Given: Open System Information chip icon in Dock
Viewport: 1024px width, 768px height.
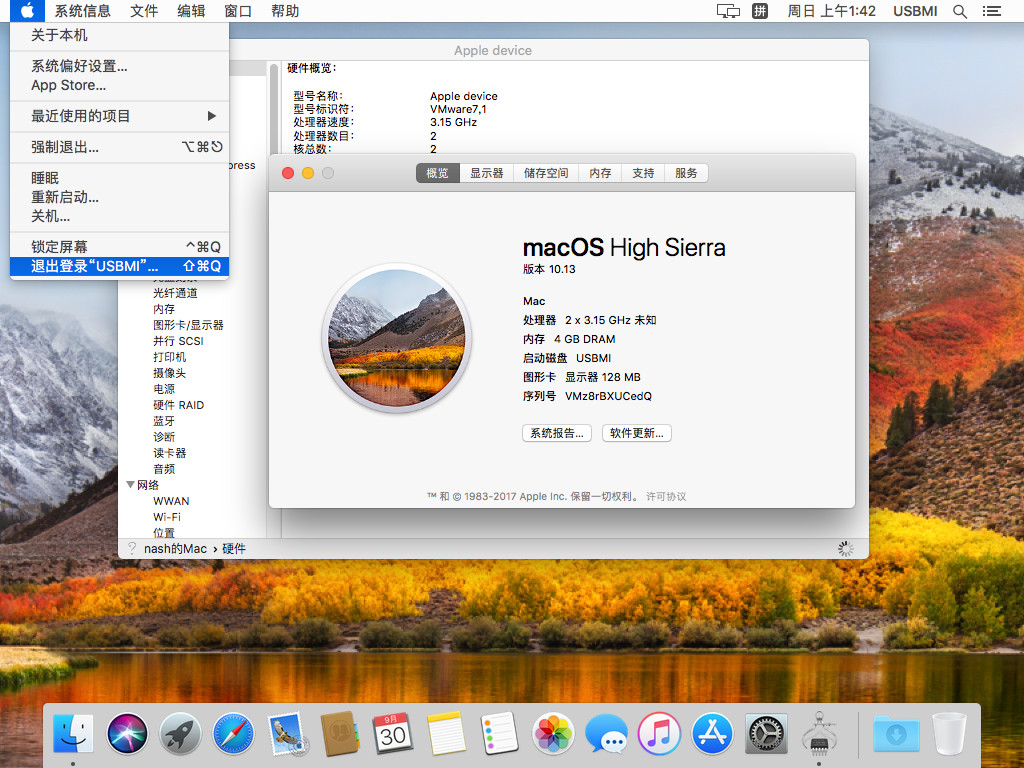Looking at the screenshot, I should point(819,733).
